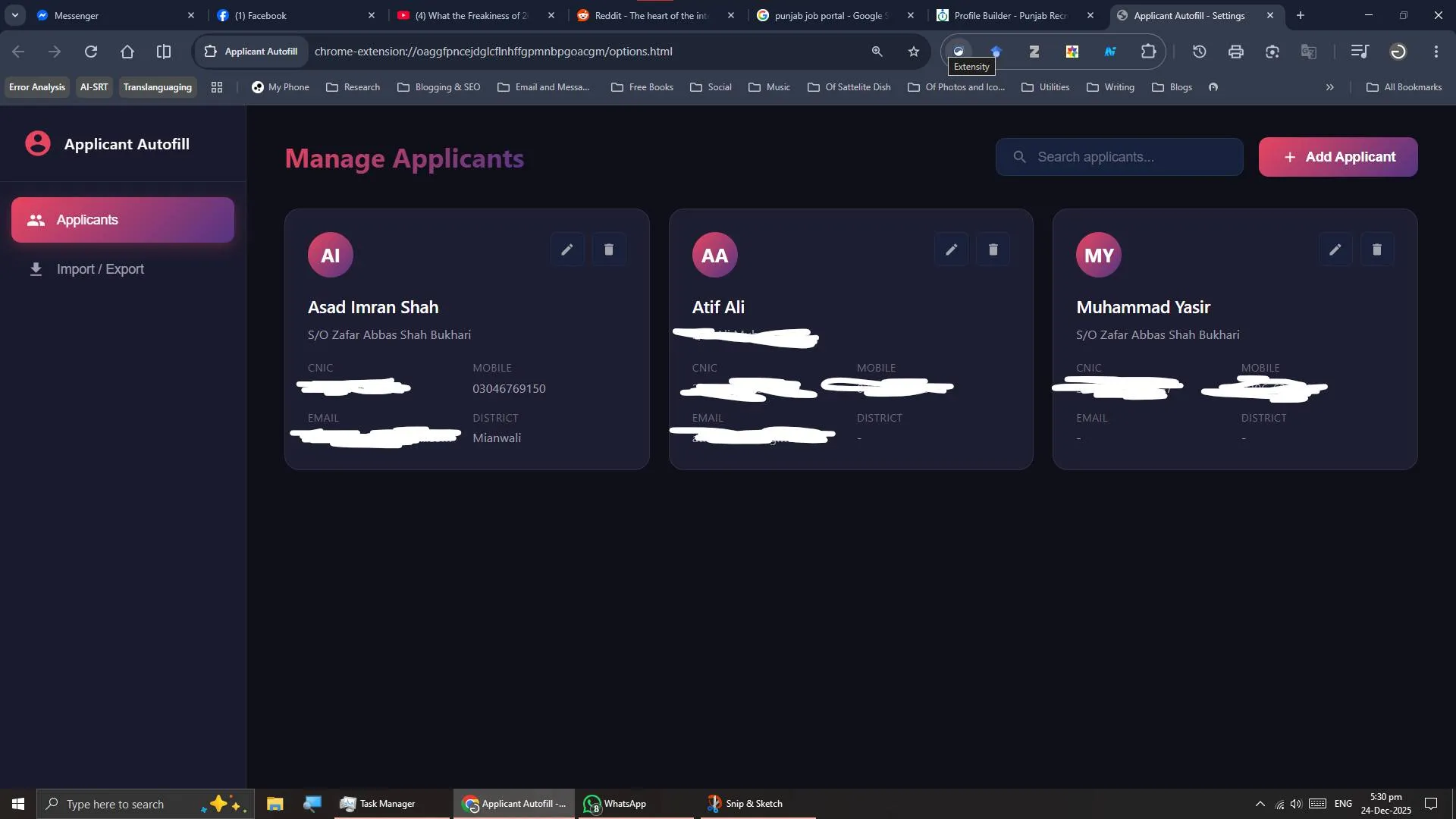
Task: Open All Bookmarks
Action: [1404, 86]
